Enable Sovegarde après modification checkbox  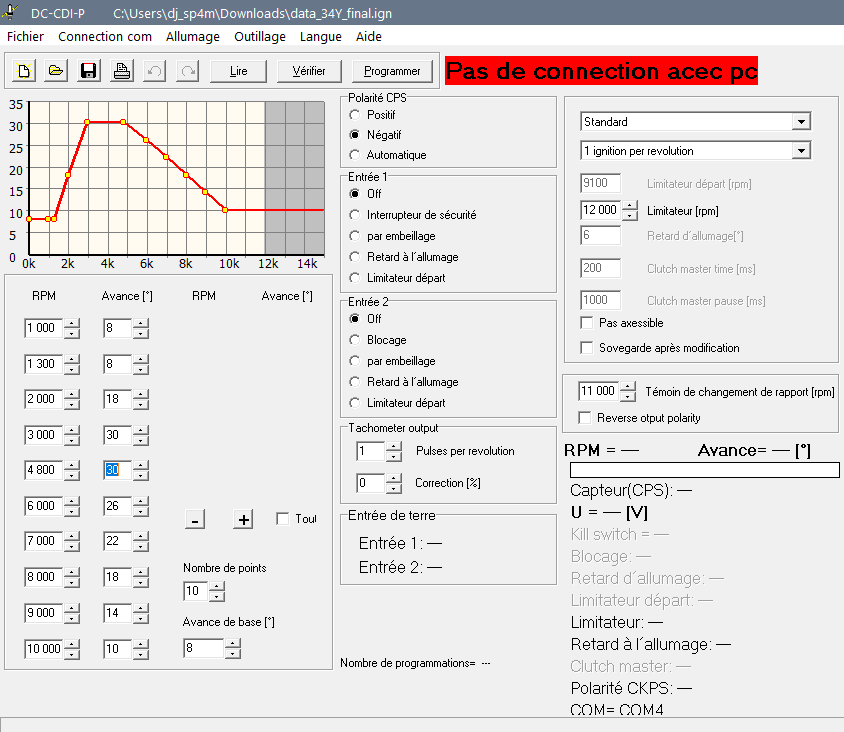[x=587, y=347]
